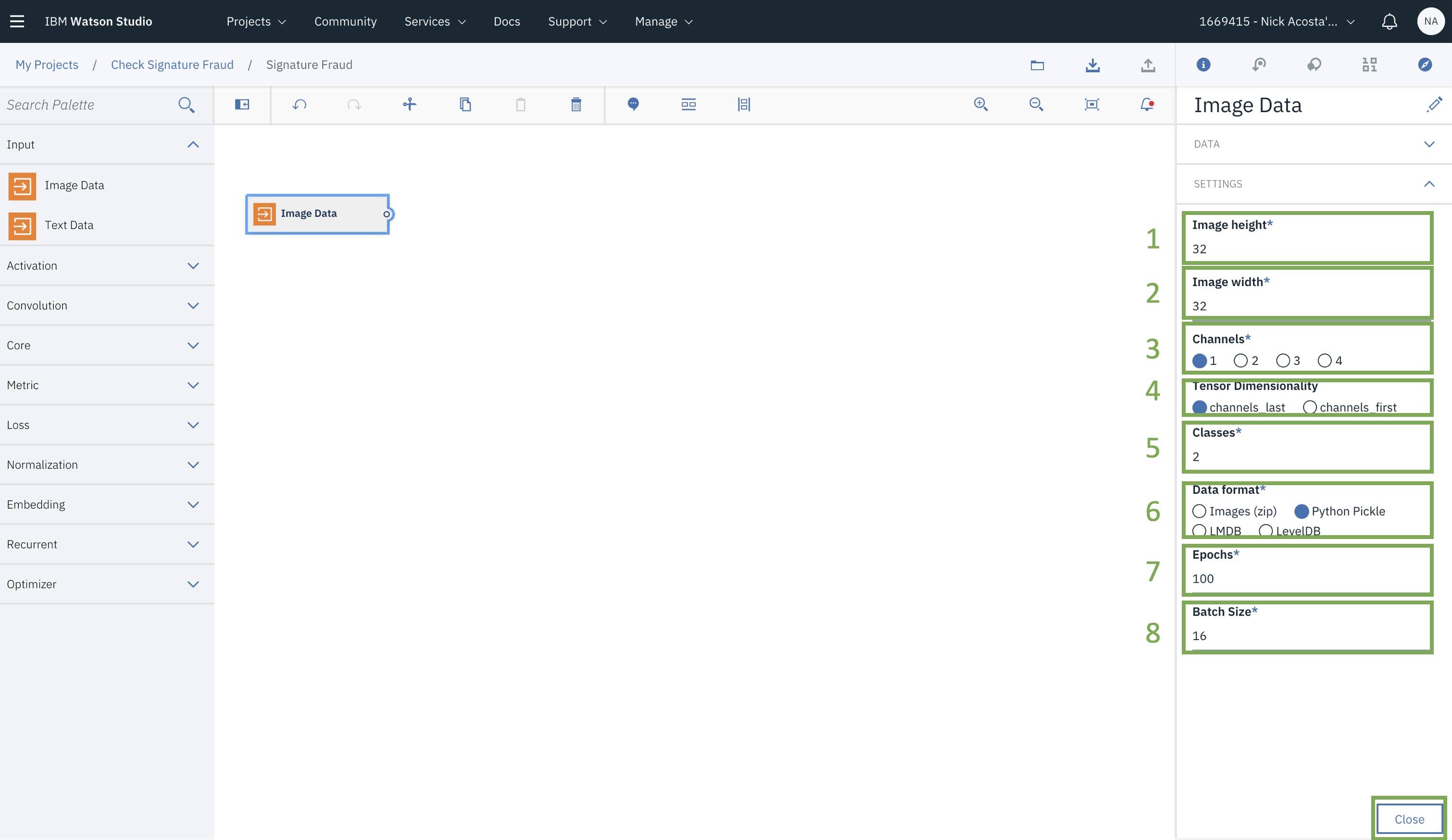This screenshot has width=1452, height=840.
Task: Go to the Community page
Action: point(345,21)
